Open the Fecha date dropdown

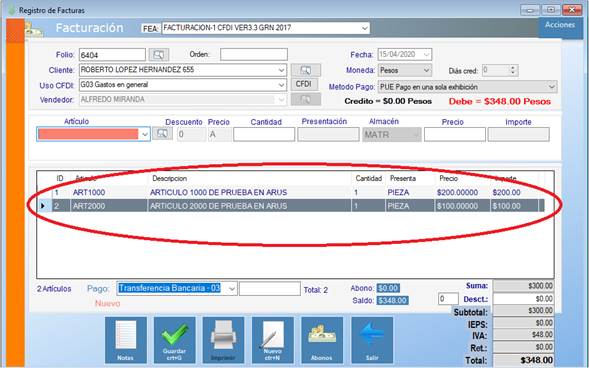pyautogui.click(x=426, y=55)
